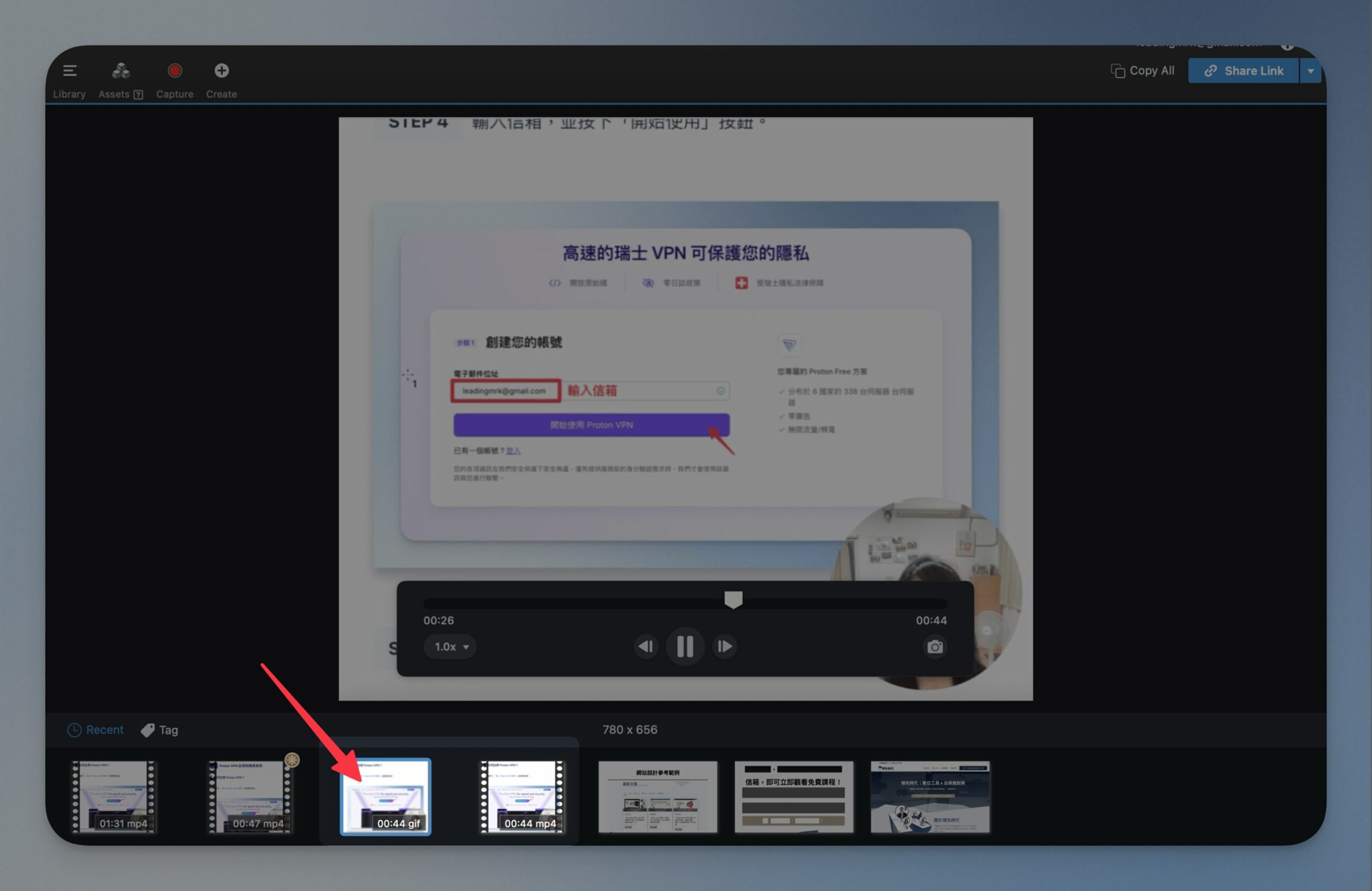Screen dimensions: 1372x891
Task: Take a snapshot with the camera icon
Action: coord(935,647)
